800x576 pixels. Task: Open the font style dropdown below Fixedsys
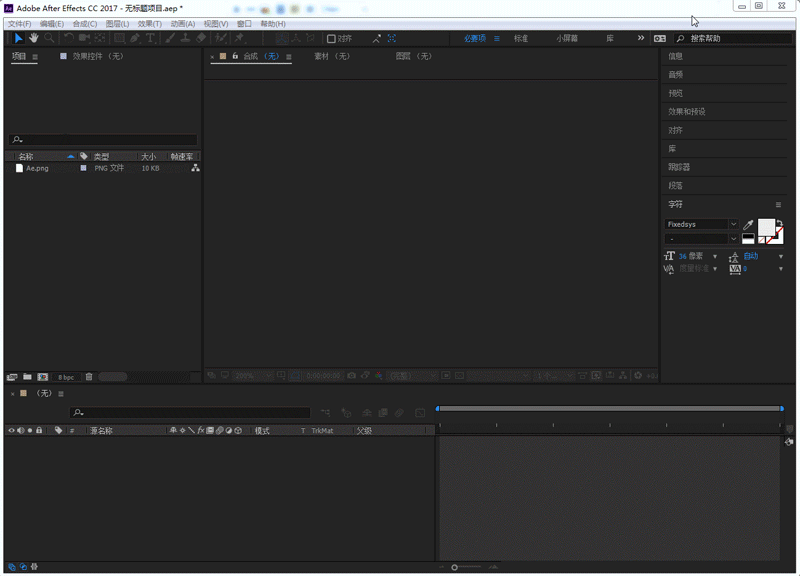click(733, 239)
